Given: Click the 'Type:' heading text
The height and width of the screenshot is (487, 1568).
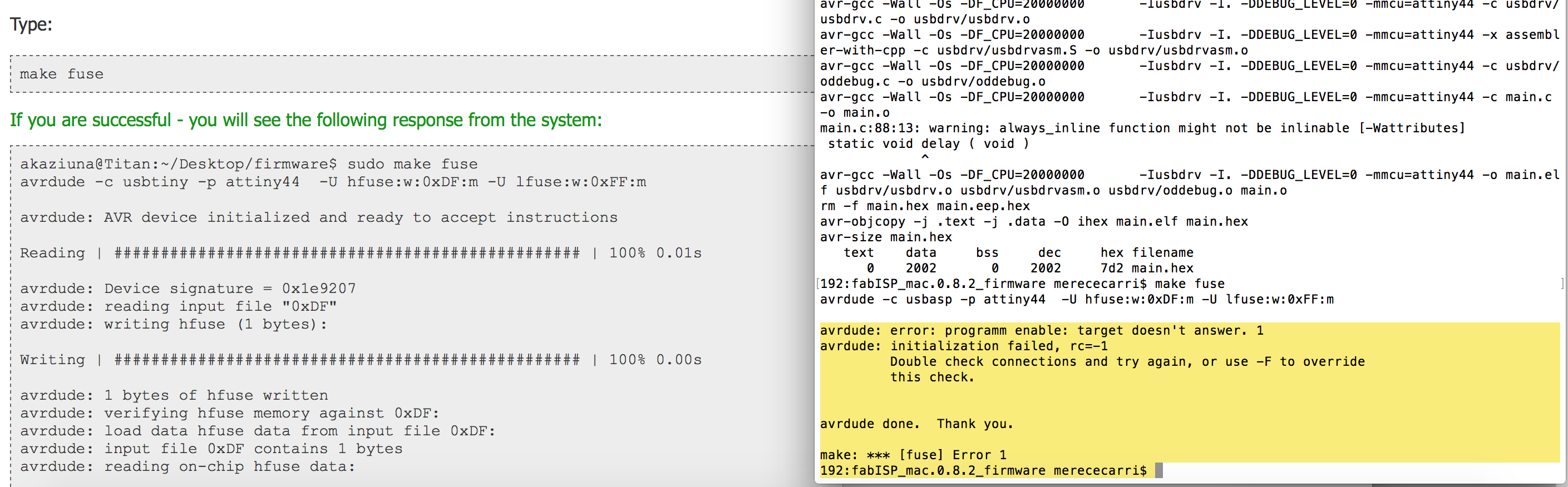Looking at the screenshot, I should point(31,25).
